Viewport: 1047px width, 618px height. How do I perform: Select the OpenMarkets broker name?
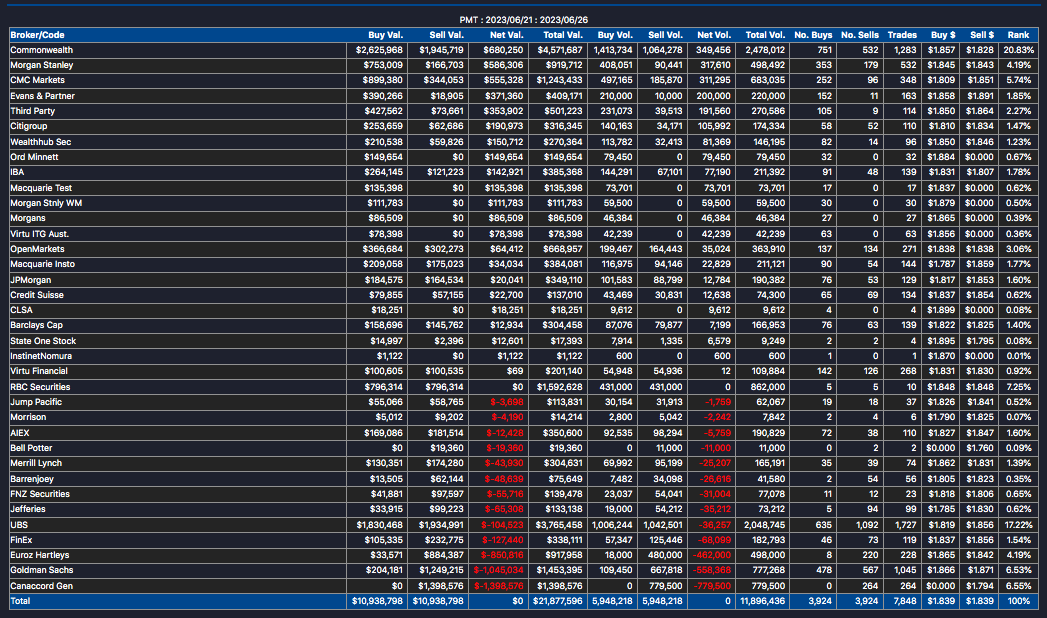37,249
